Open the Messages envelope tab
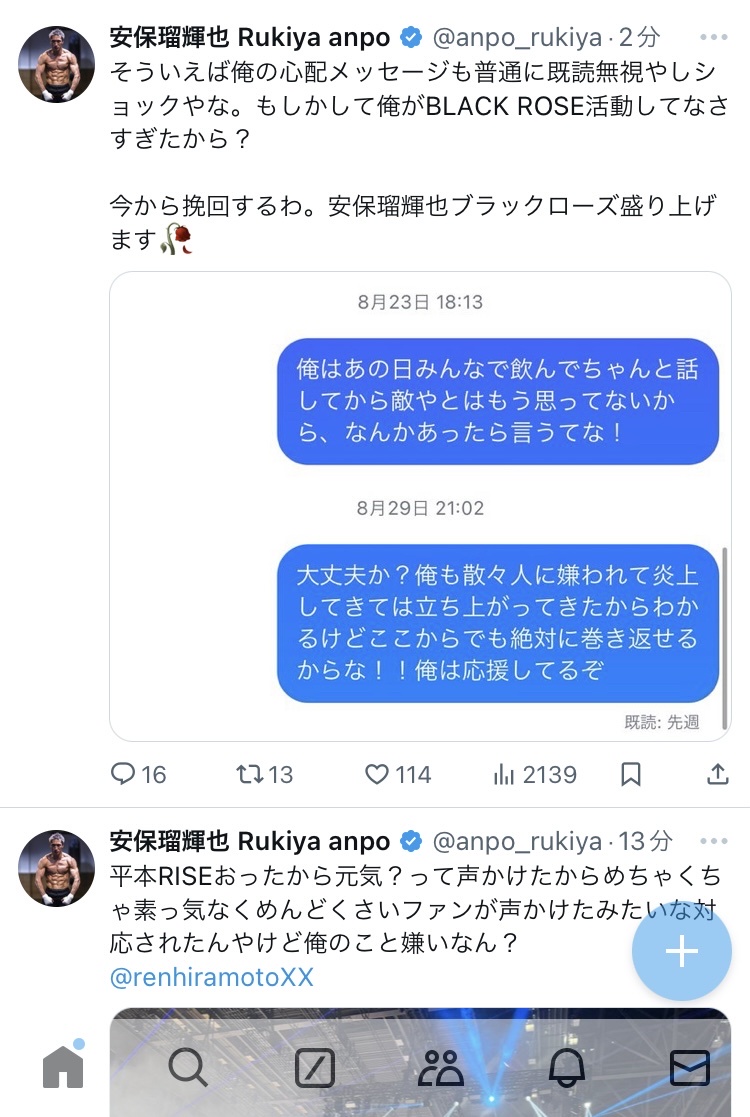The height and width of the screenshot is (1117, 750). tap(690, 1069)
